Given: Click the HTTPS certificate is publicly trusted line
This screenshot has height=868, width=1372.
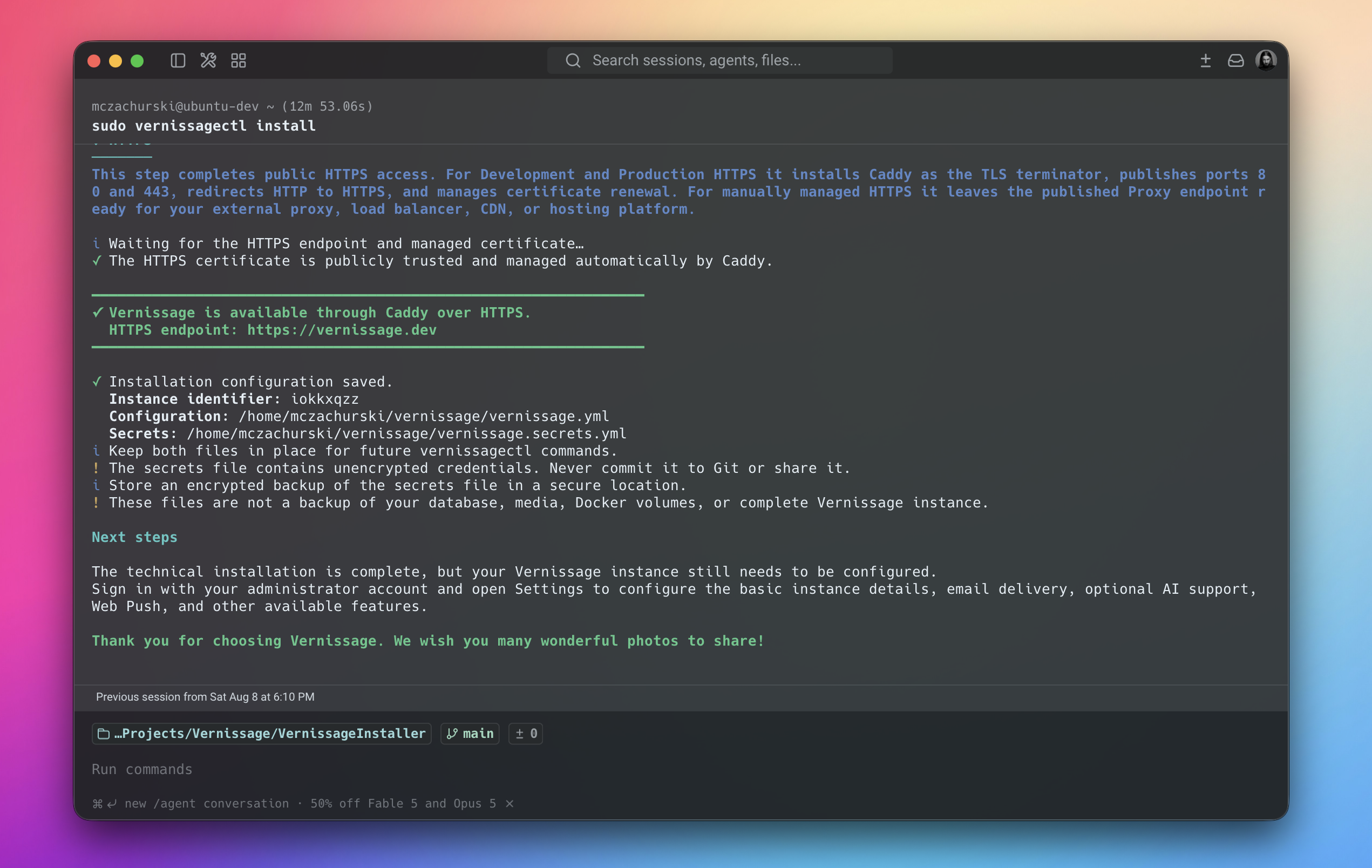Looking at the screenshot, I should pyautogui.click(x=441, y=261).
